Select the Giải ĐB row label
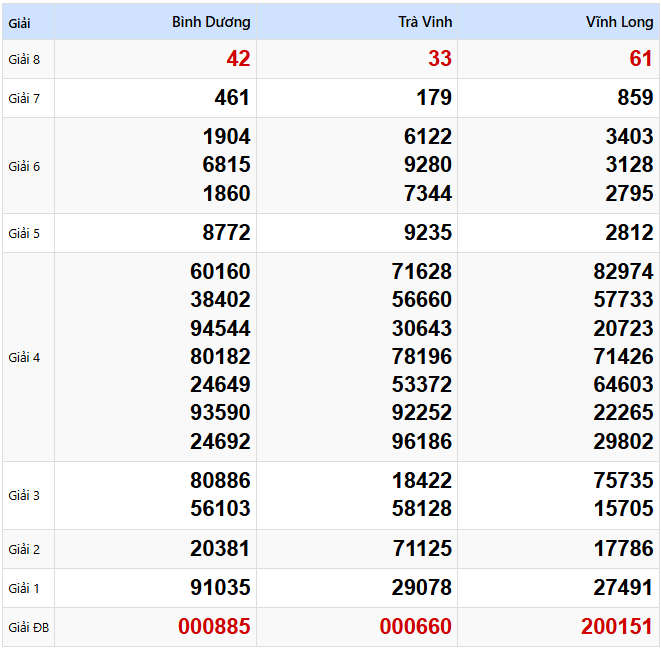 [x=28, y=628]
